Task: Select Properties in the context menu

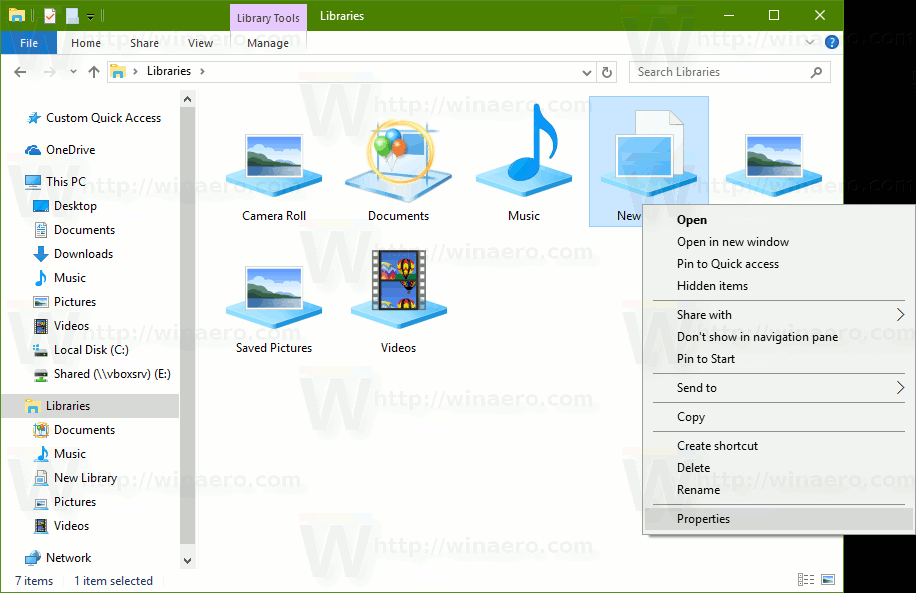Action: click(x=703, y=518)
